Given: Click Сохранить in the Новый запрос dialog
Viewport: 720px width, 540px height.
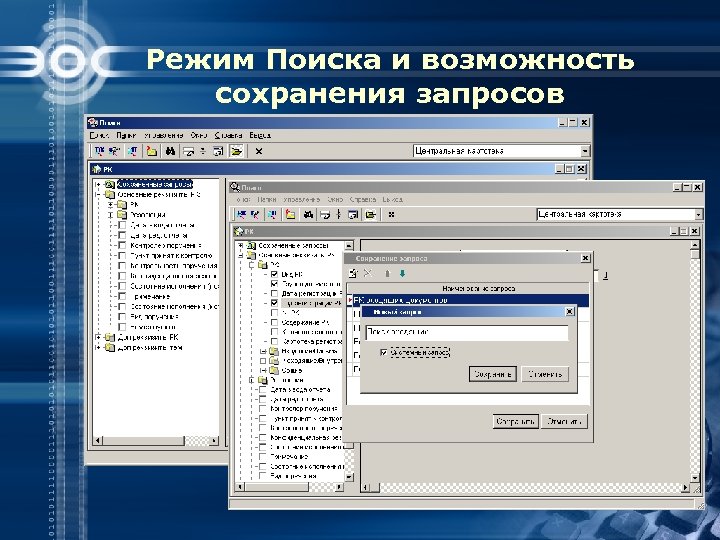Looking at the screenshot, I should coord(493,374).
